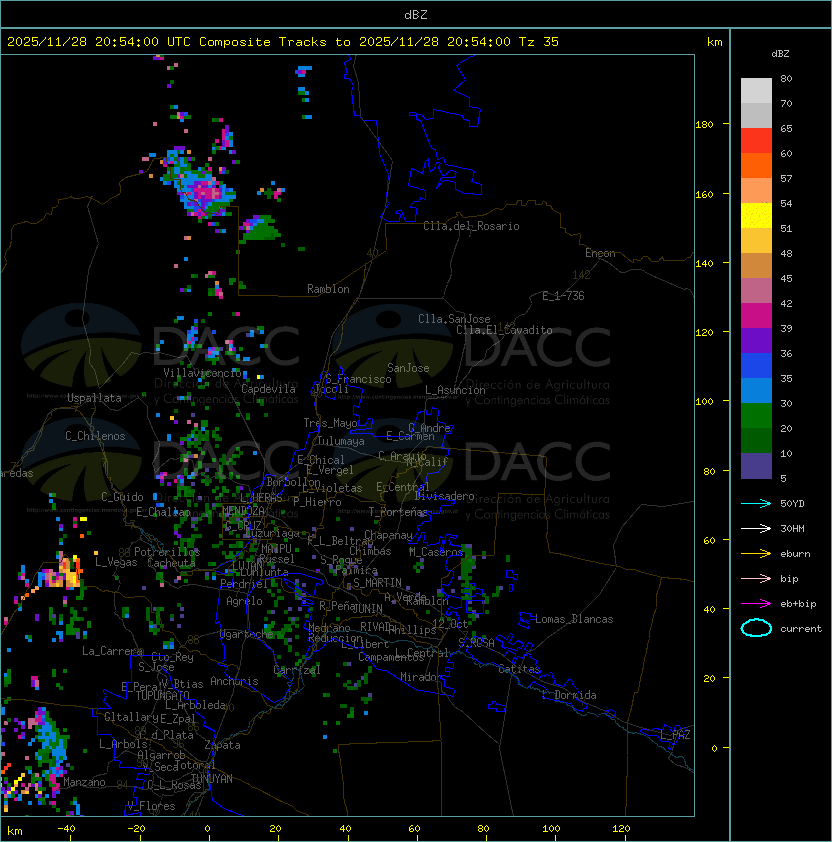
Task: Pick the red 60–65 dBZ color band
Action: 756,141
